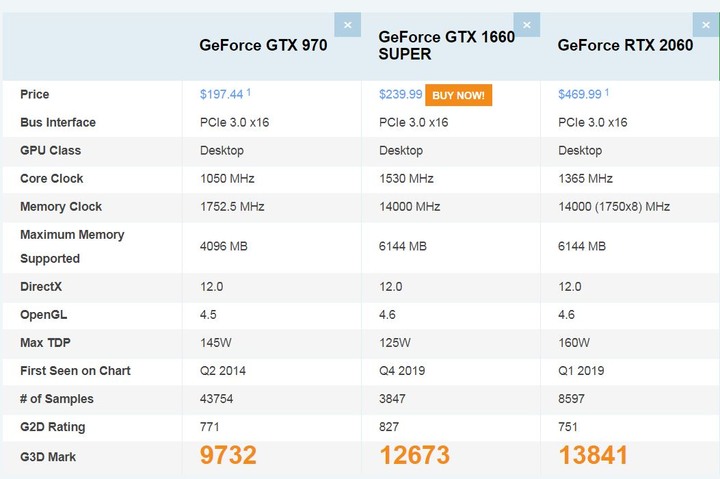Click the 1050 MHz core clock value
The height and width of the screenshot is (479, 720).
tap(227, 178)
